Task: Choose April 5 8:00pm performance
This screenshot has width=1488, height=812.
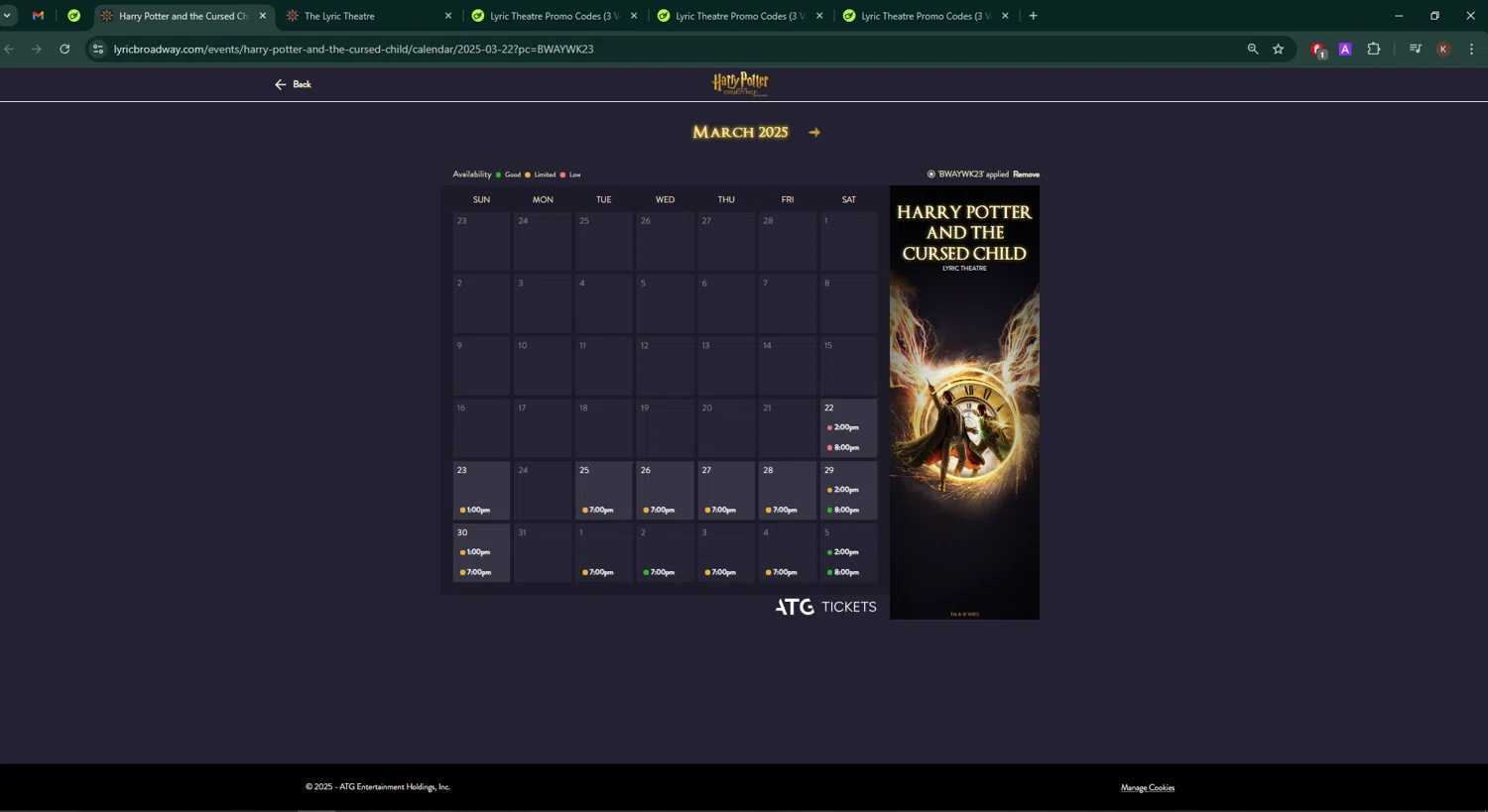Action: click(843, 572)
